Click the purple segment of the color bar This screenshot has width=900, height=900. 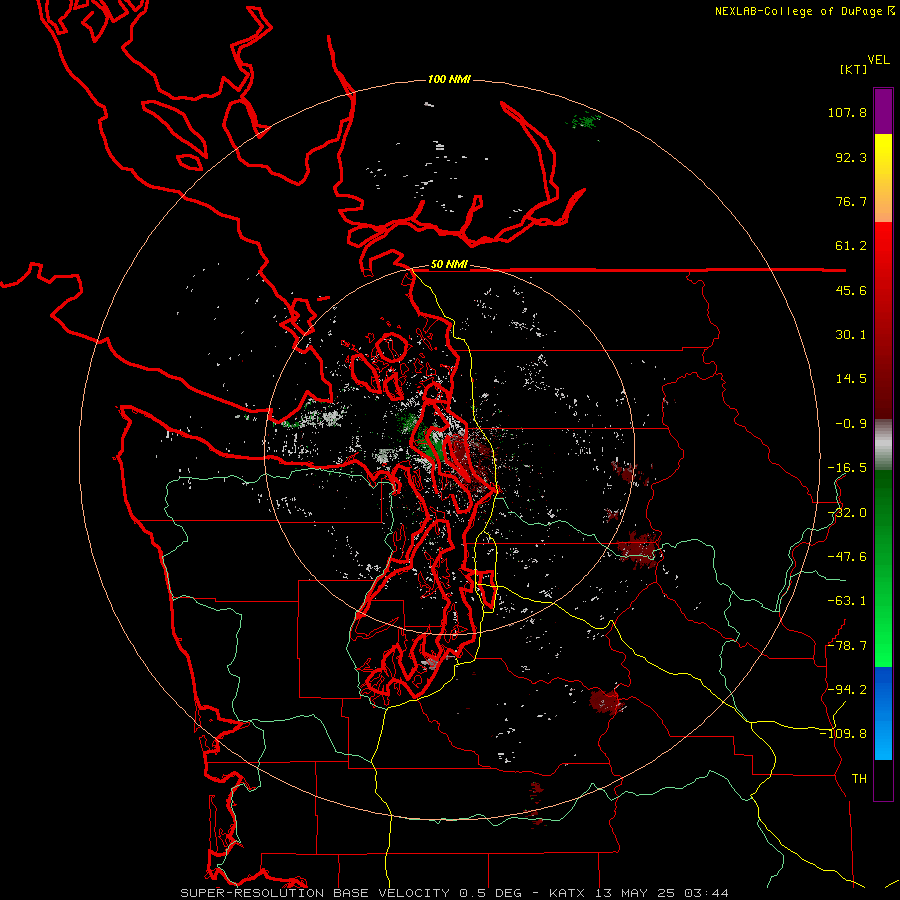click(883, 111)
